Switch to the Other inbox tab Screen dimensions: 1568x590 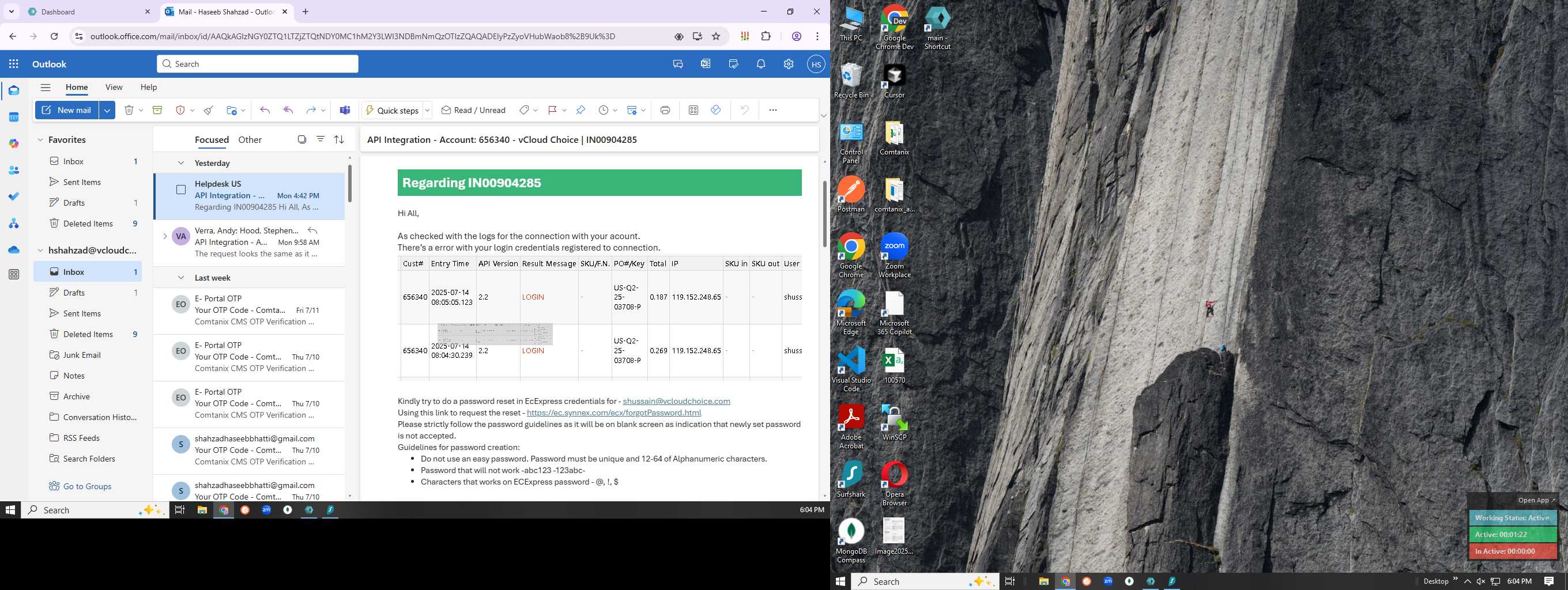point(250,140)
